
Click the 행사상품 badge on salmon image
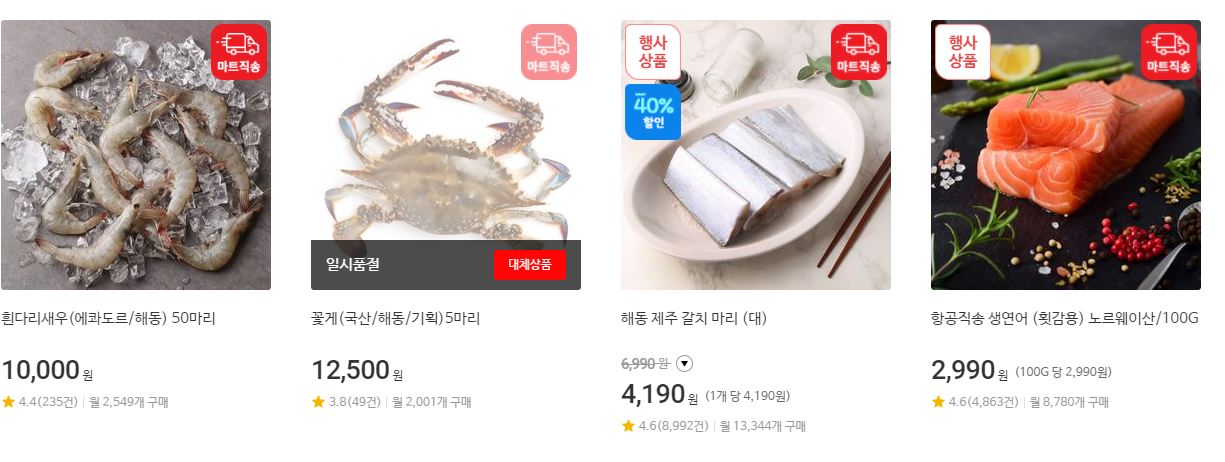962,51
